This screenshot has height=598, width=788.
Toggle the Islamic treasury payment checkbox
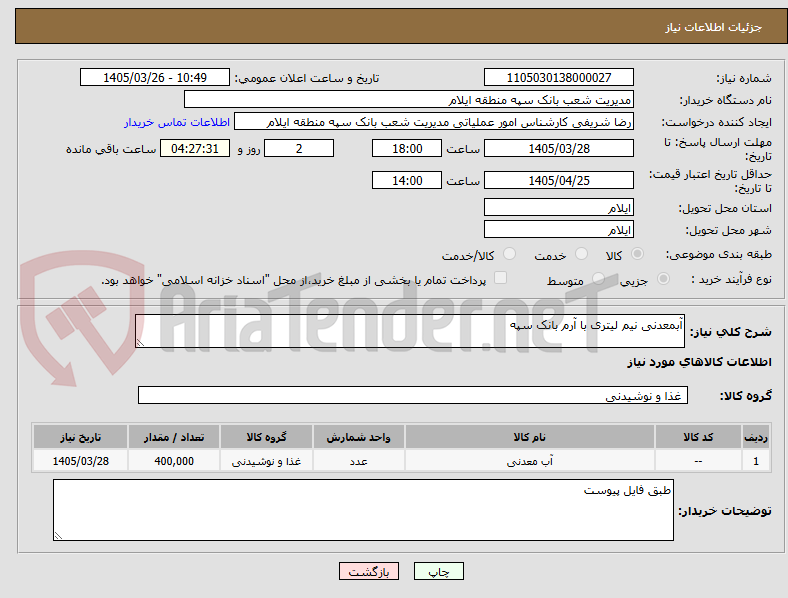(x=501, y=278)
